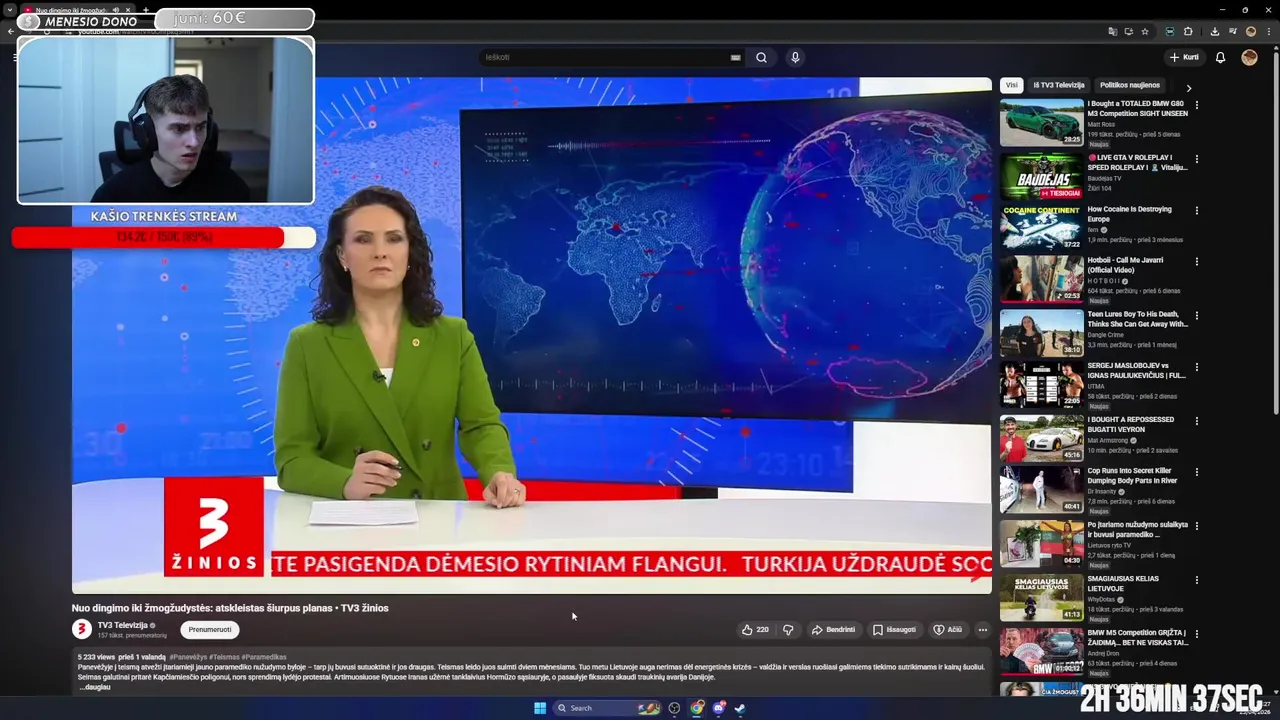Open YouTube account avatar menu

coord(1249,57)
